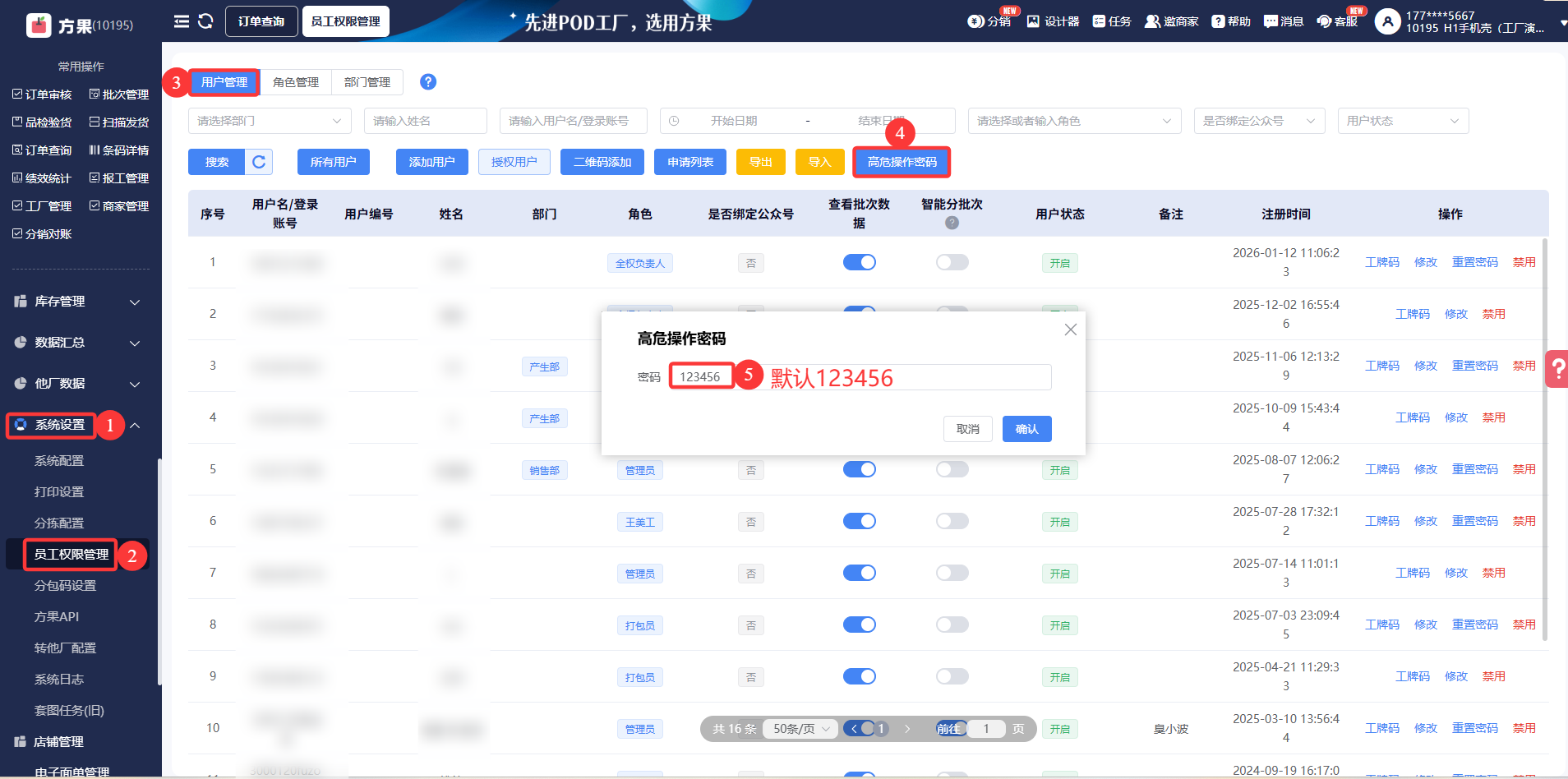Open 商家管理 shortcut in sidebar
Image resolution: width=1568 pixels, height=779 pixels.
119,206
